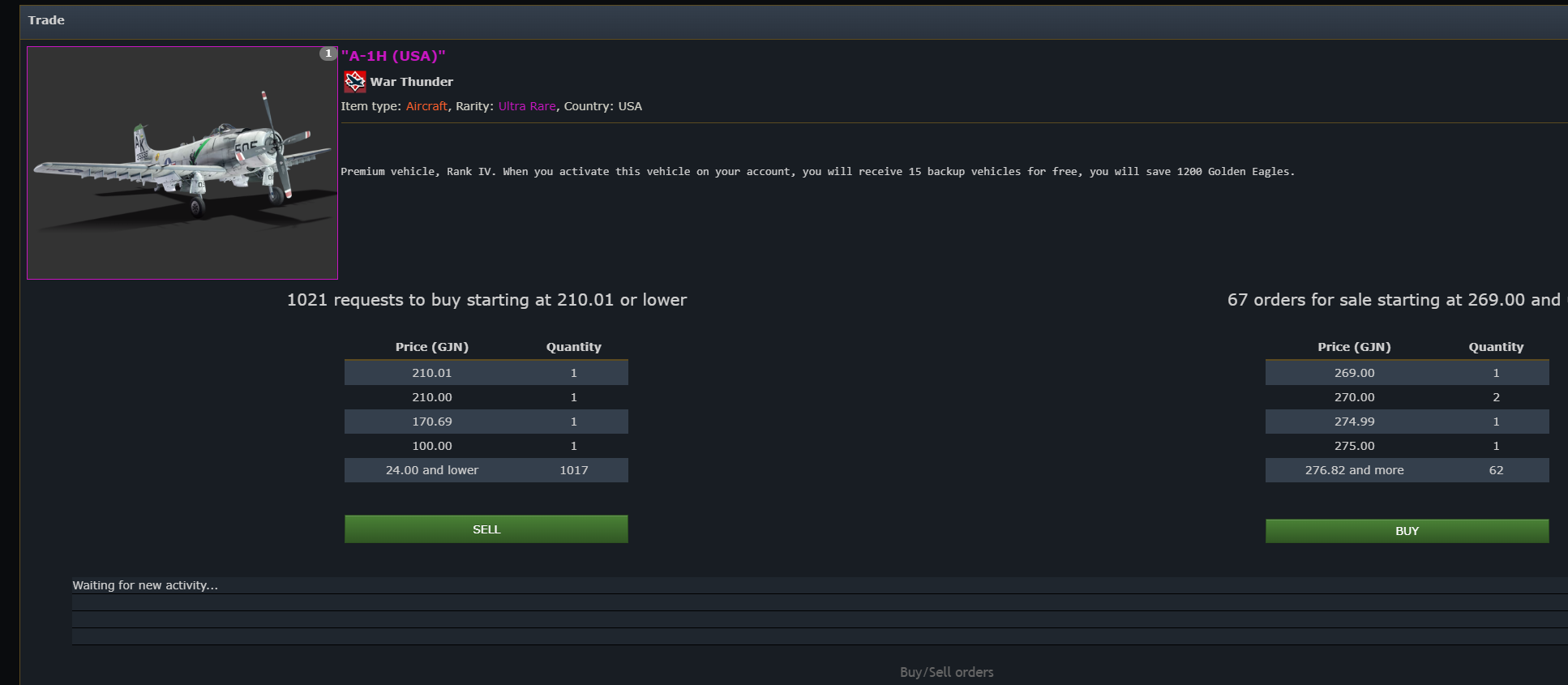
Task: Click the Country: USA label
Action: 603,106
